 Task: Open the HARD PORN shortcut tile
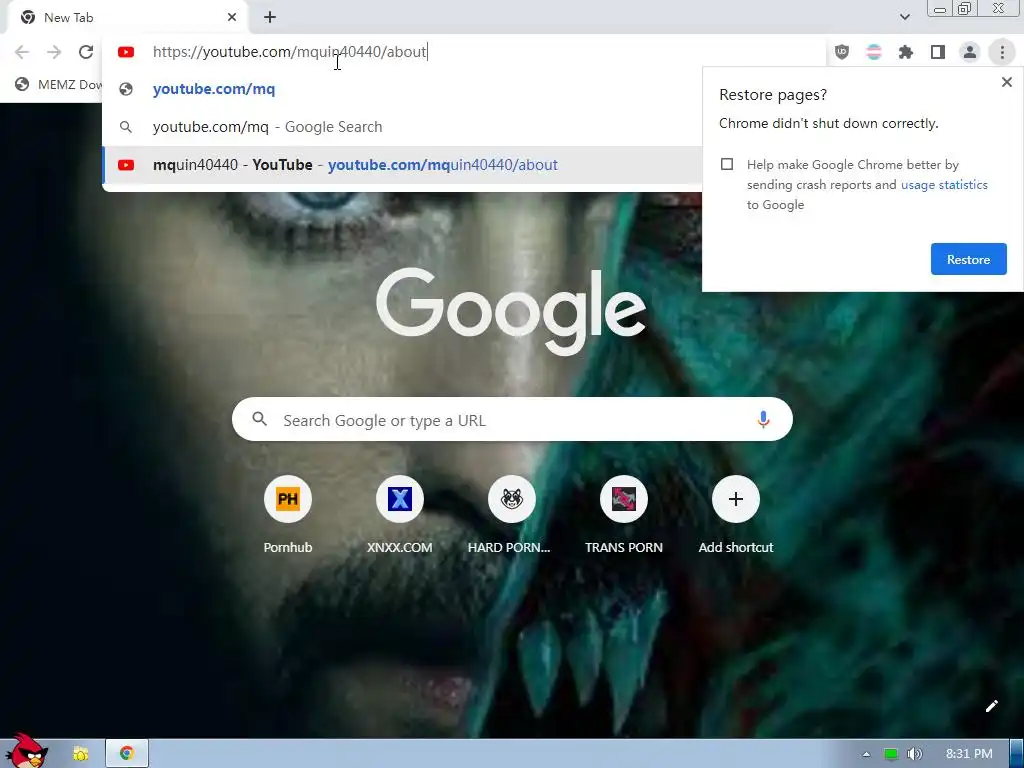pyautogui.click(x=511, y=515)
